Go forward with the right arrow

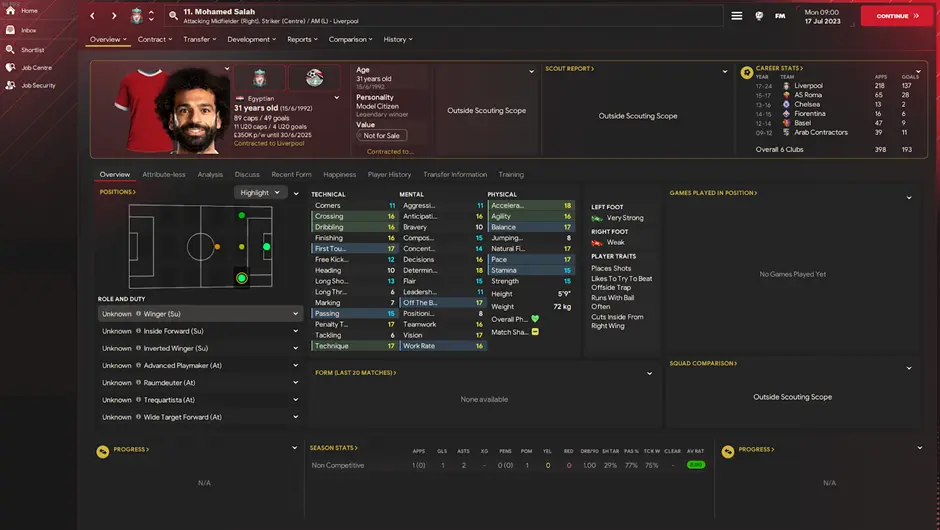114,16
